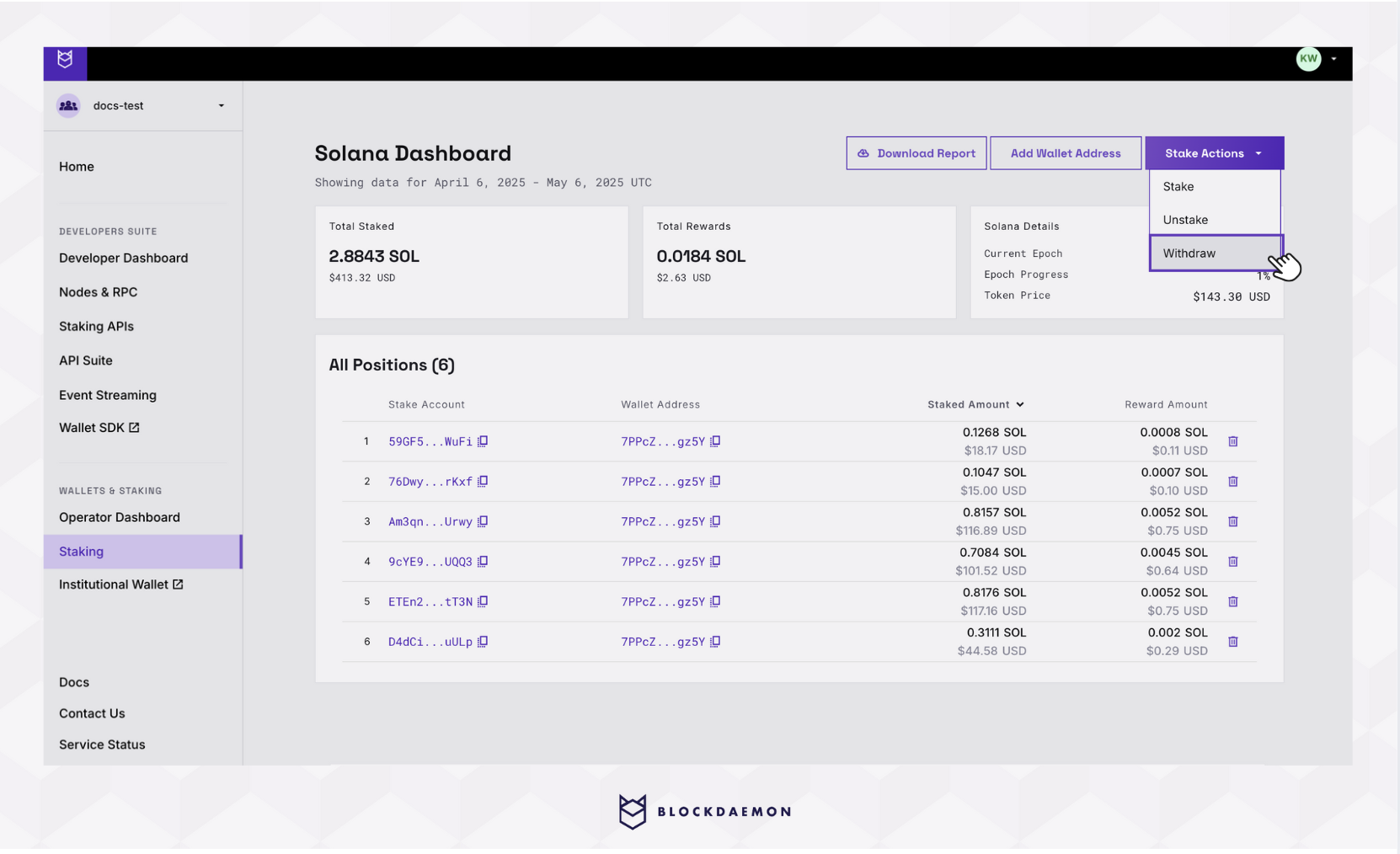Image resolution: width=1400 pixels, height=854 pixels.
Task: Open wallet address 7PPcZ...gz5Y in row 4
Action: (663, 562)
